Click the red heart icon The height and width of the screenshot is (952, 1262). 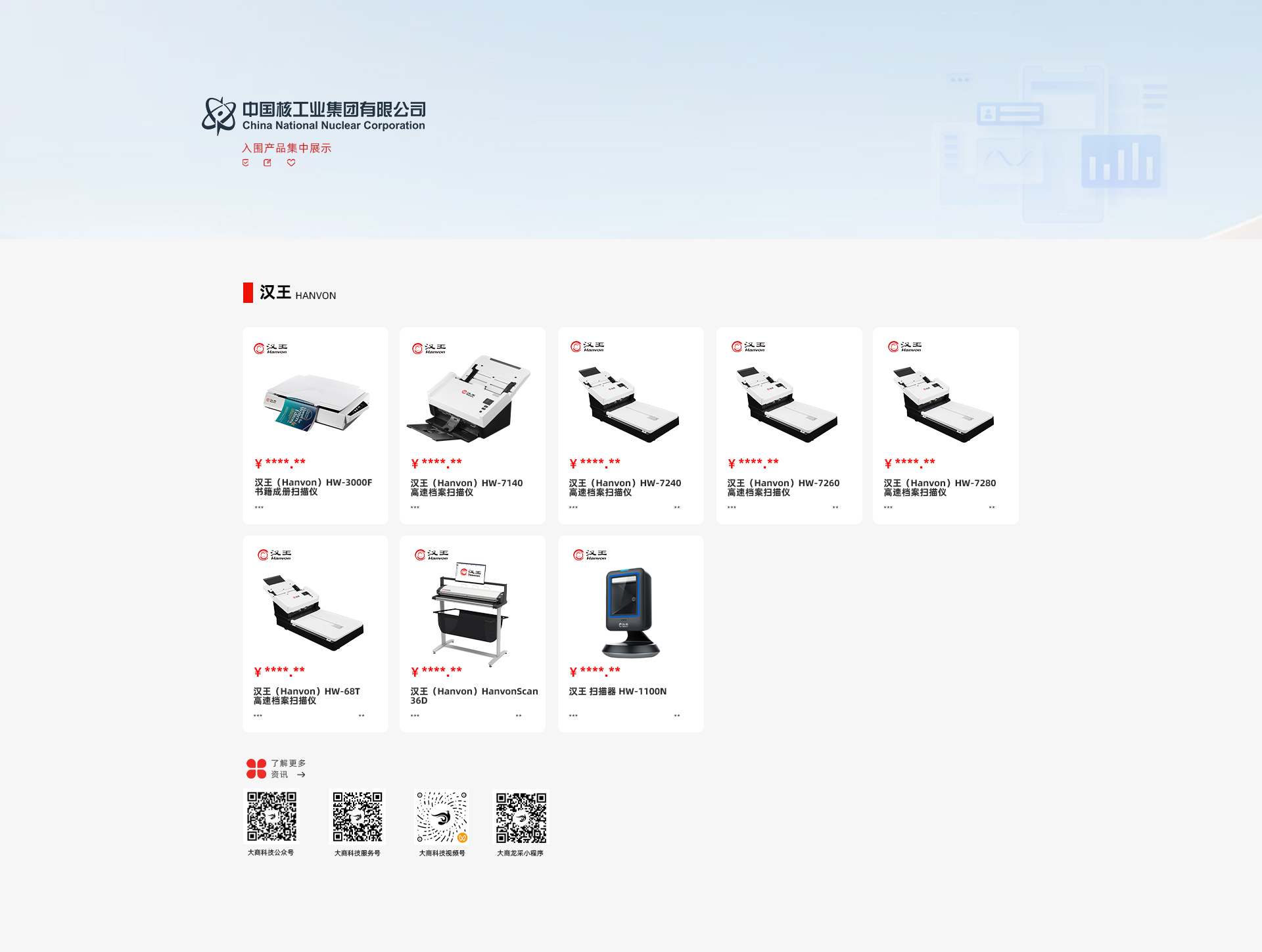(291, 163)
